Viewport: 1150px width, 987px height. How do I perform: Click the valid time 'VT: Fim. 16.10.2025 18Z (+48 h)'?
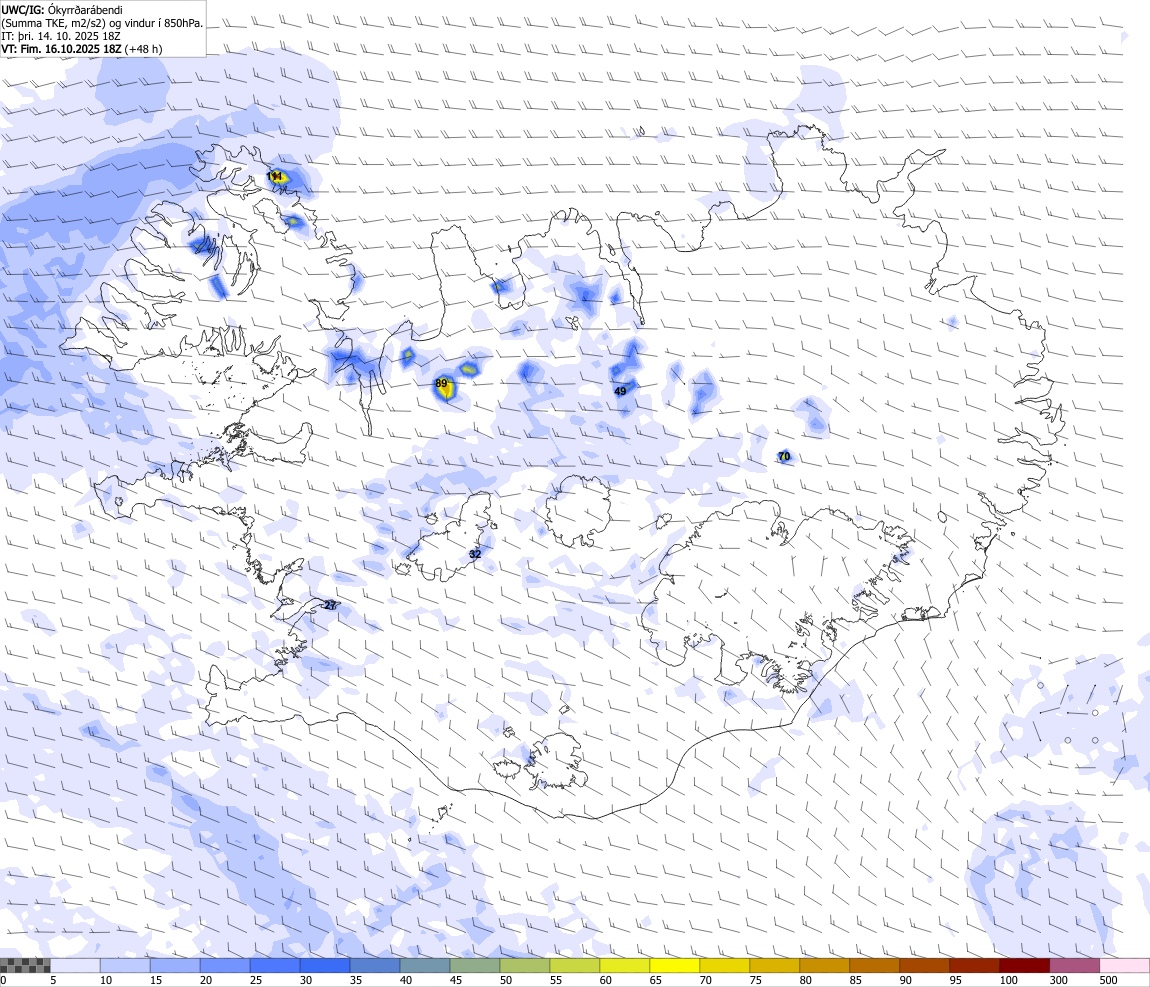click(82, 49)
